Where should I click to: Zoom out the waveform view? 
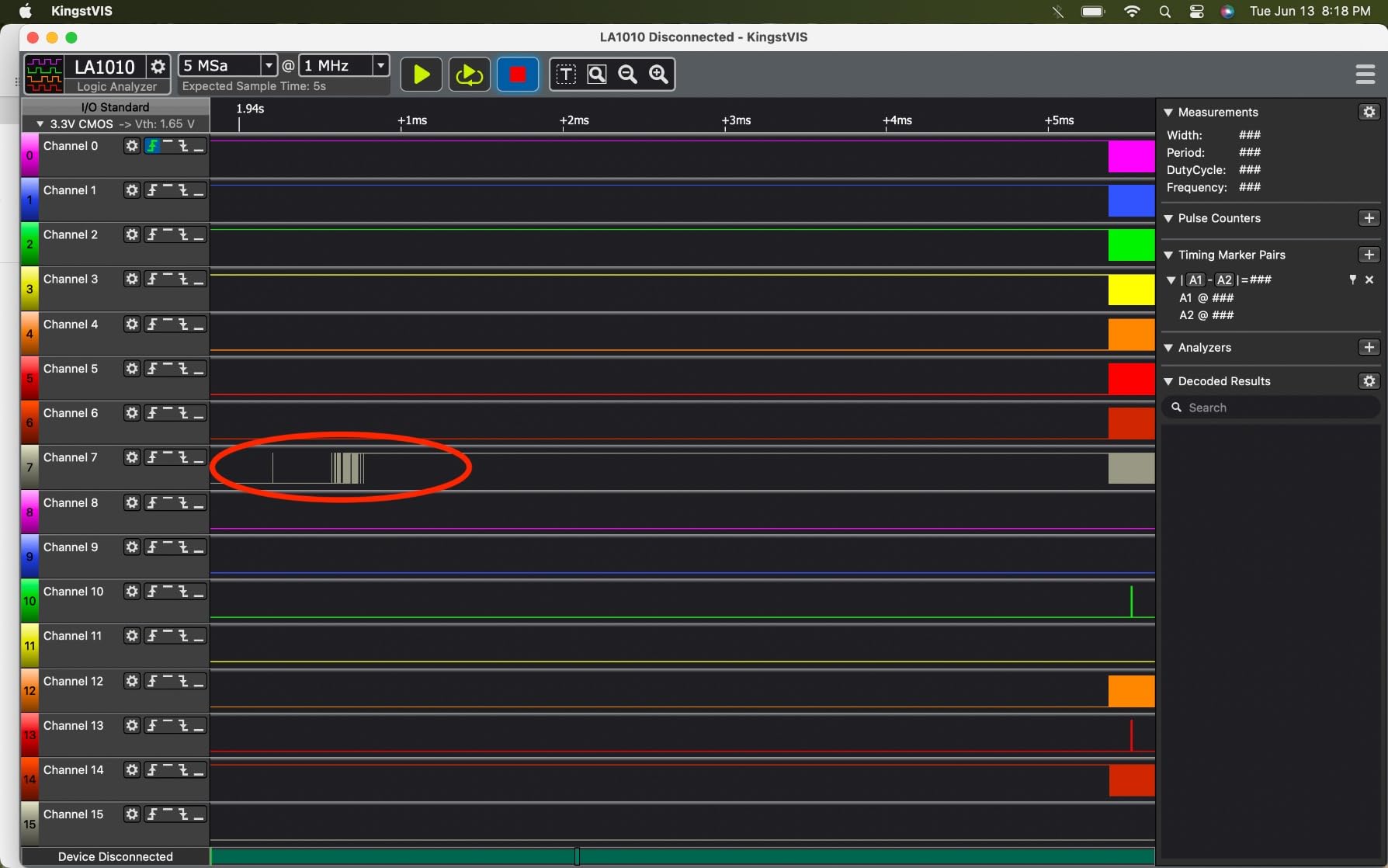tap(628, 75)
